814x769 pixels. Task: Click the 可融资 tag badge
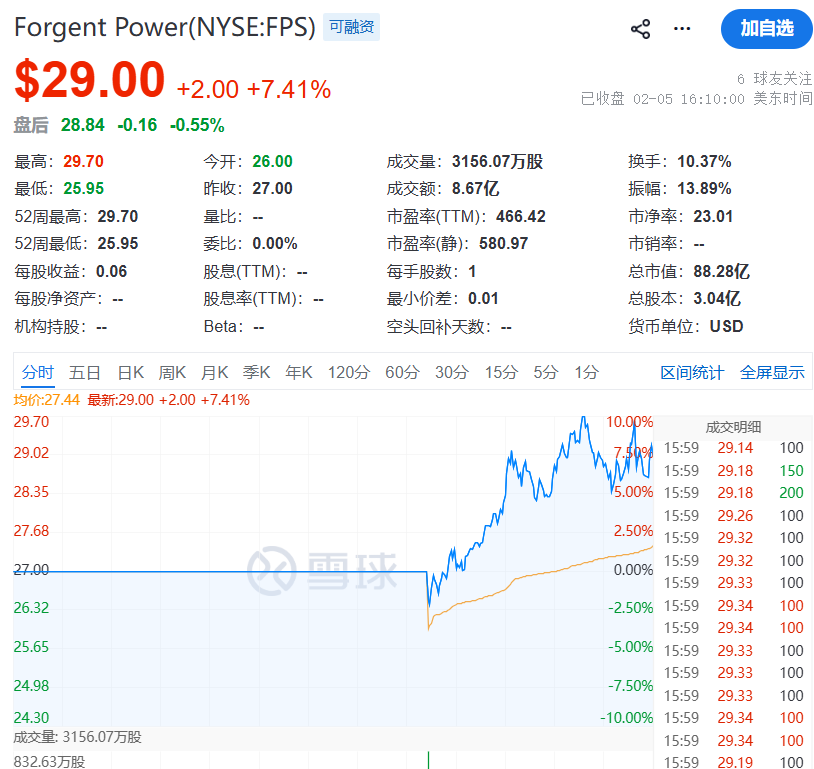tap(351, 28)
